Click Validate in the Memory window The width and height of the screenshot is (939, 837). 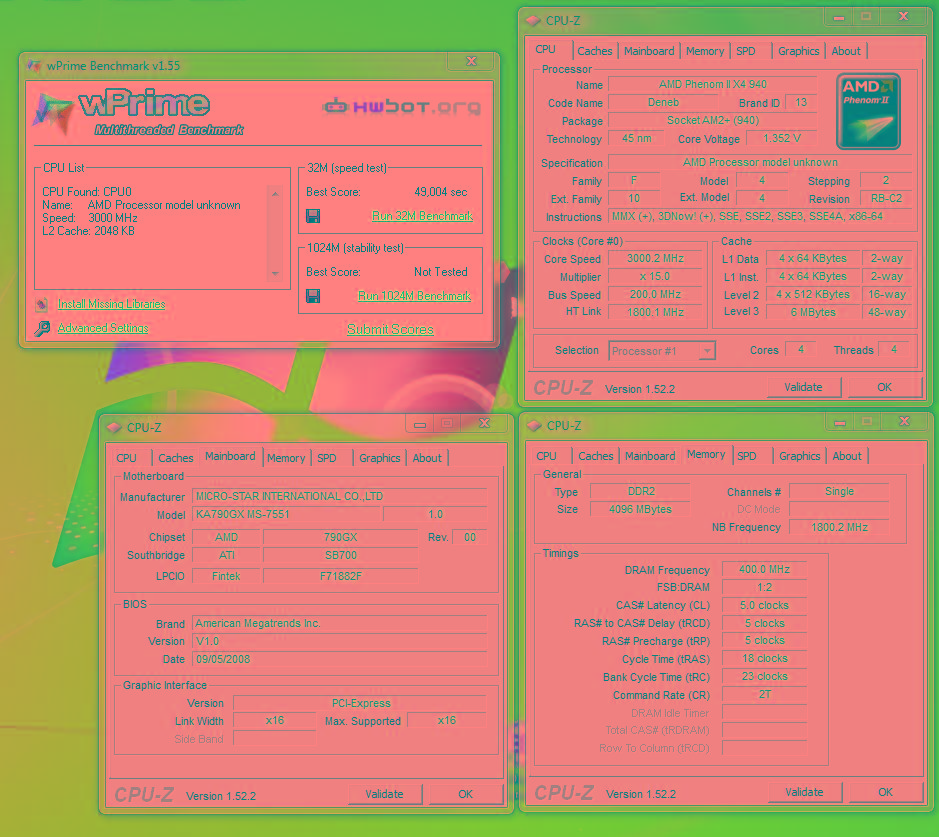pyautogui.click(x=804, y=793)
